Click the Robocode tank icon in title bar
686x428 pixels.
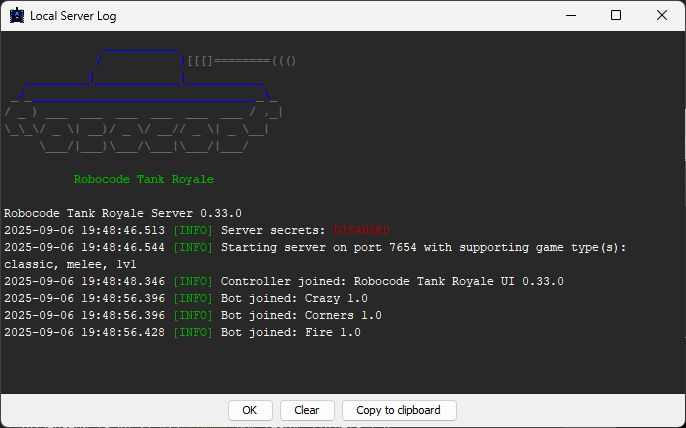pos(17,16)
